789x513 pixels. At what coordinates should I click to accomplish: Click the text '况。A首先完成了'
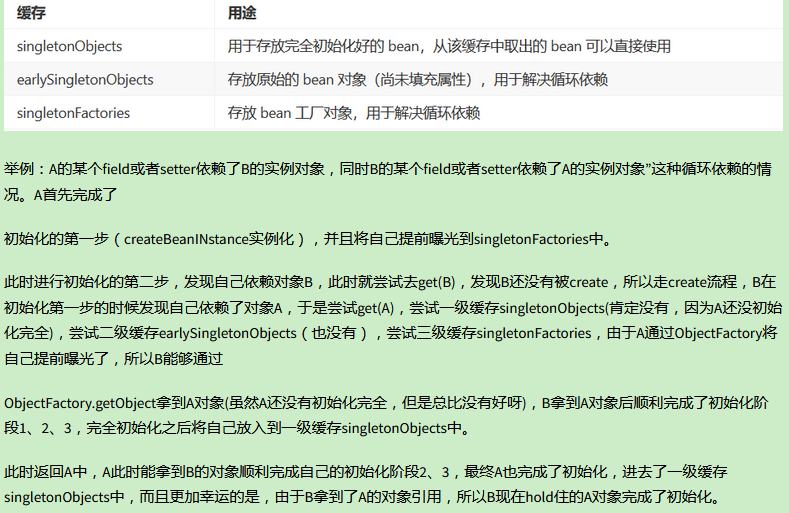60,194
